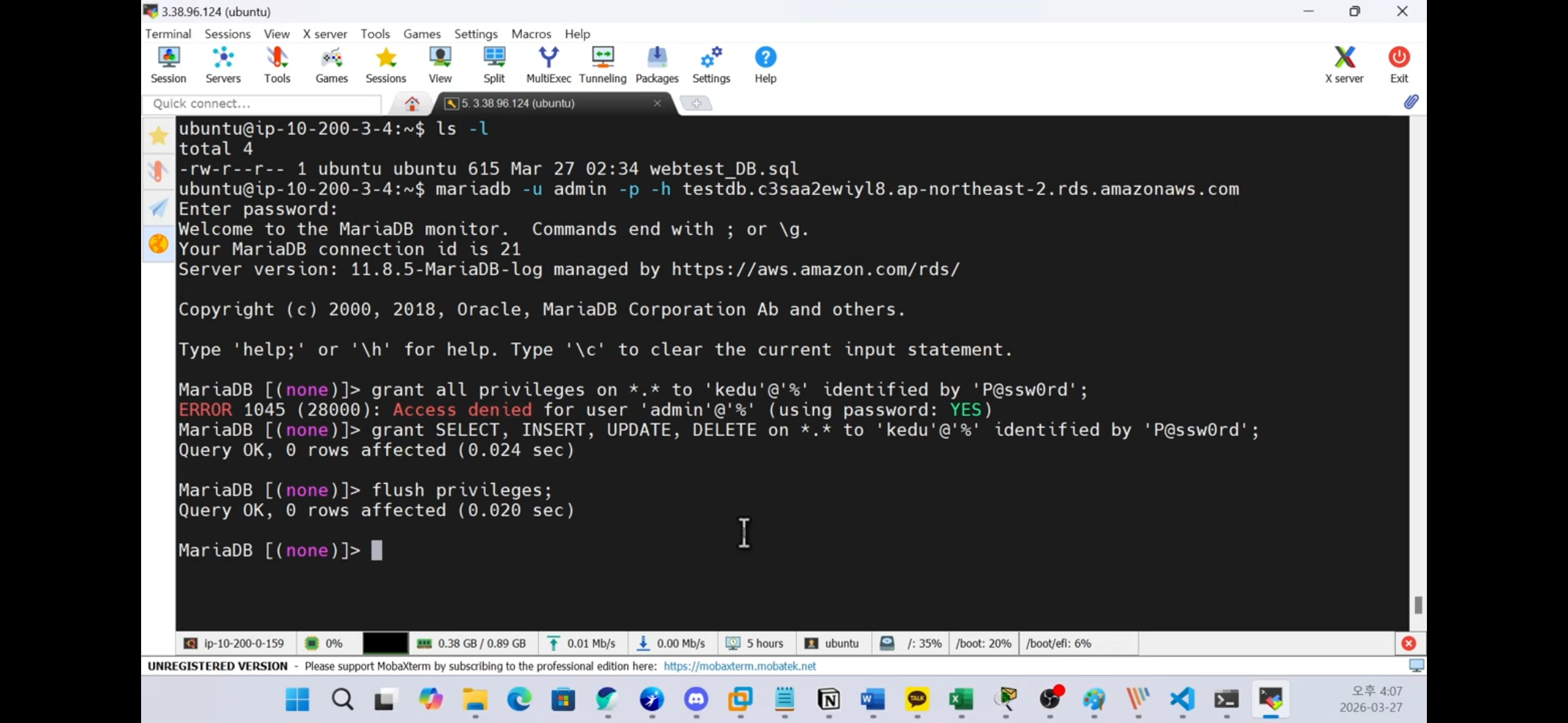1568x723 pixels.
Task: Close the 3.38.96.124 ubuntu tab
Action: click(x=657, y=103)
